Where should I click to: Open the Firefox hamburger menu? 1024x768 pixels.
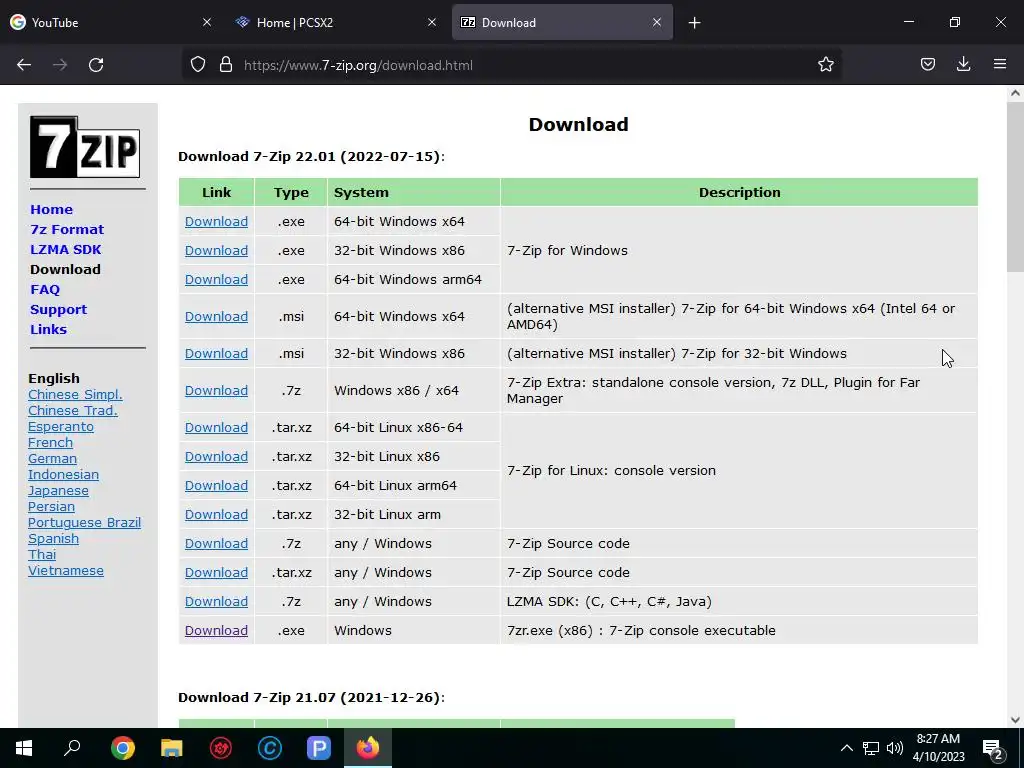999,64
